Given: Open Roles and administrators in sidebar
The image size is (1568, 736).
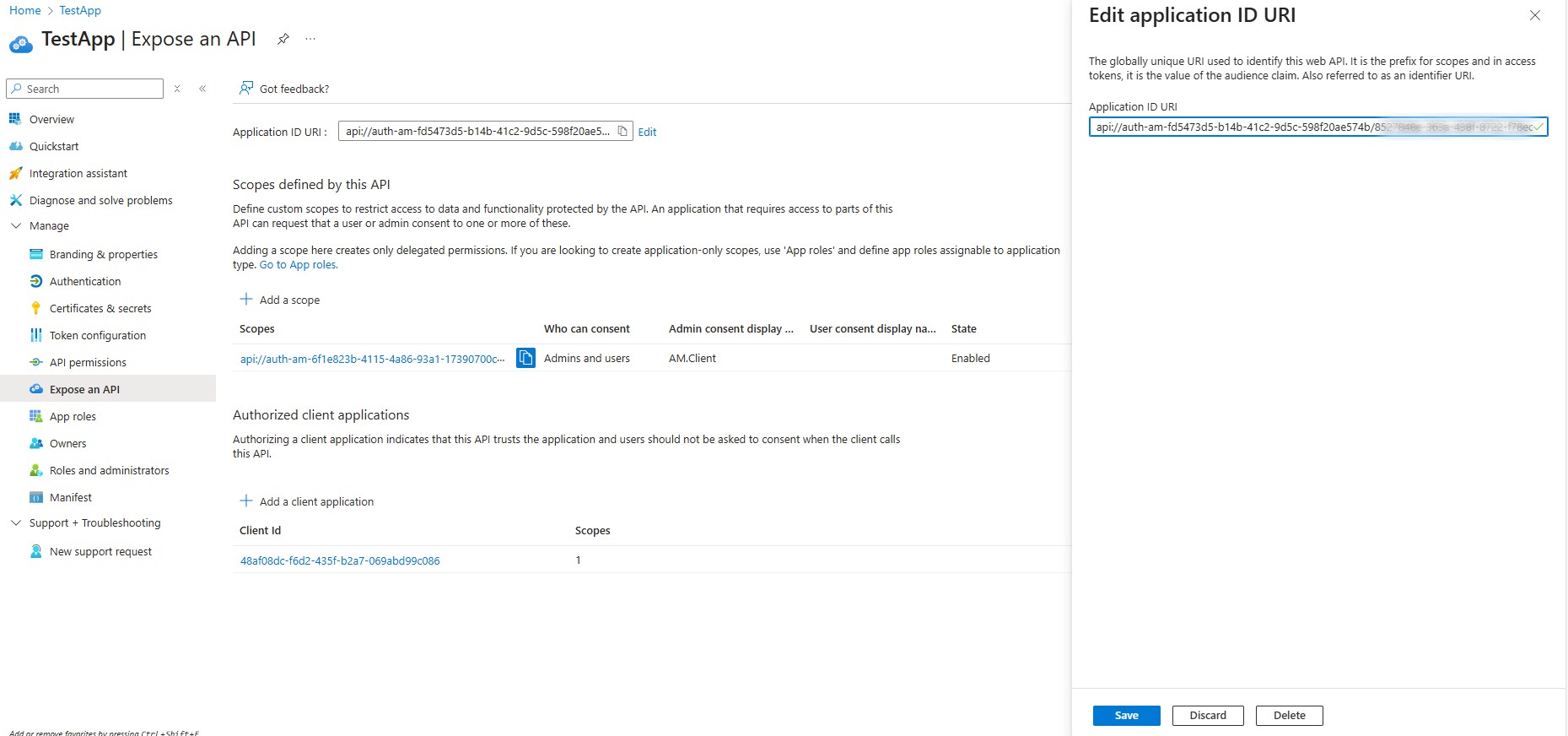Looking at the screenshot, I should 108,470.
